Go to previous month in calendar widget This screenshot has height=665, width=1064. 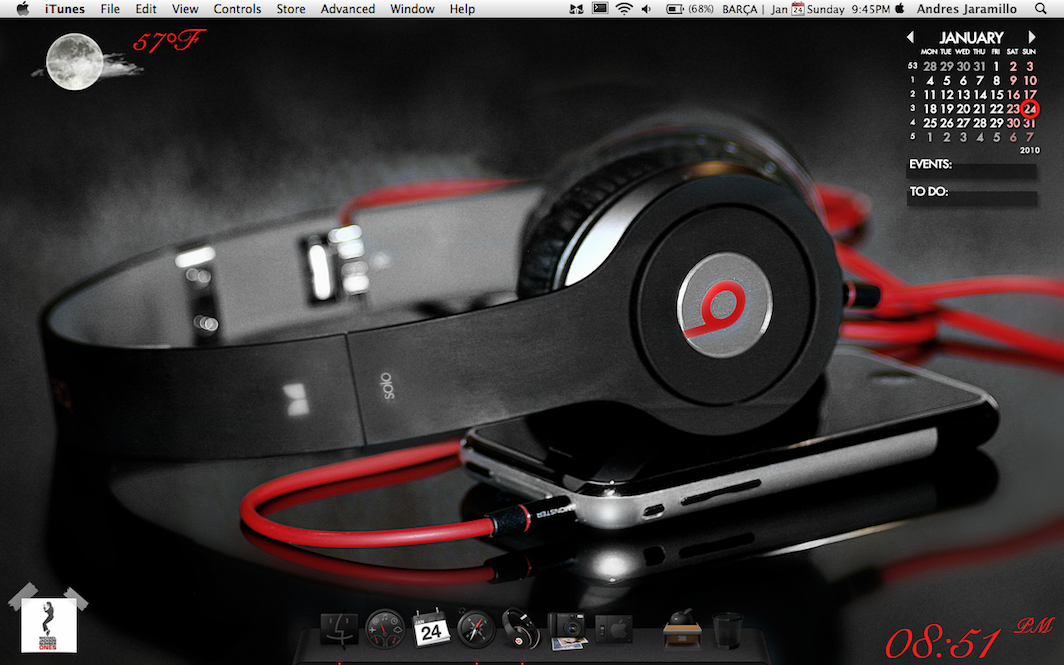(x=910, y=37)
